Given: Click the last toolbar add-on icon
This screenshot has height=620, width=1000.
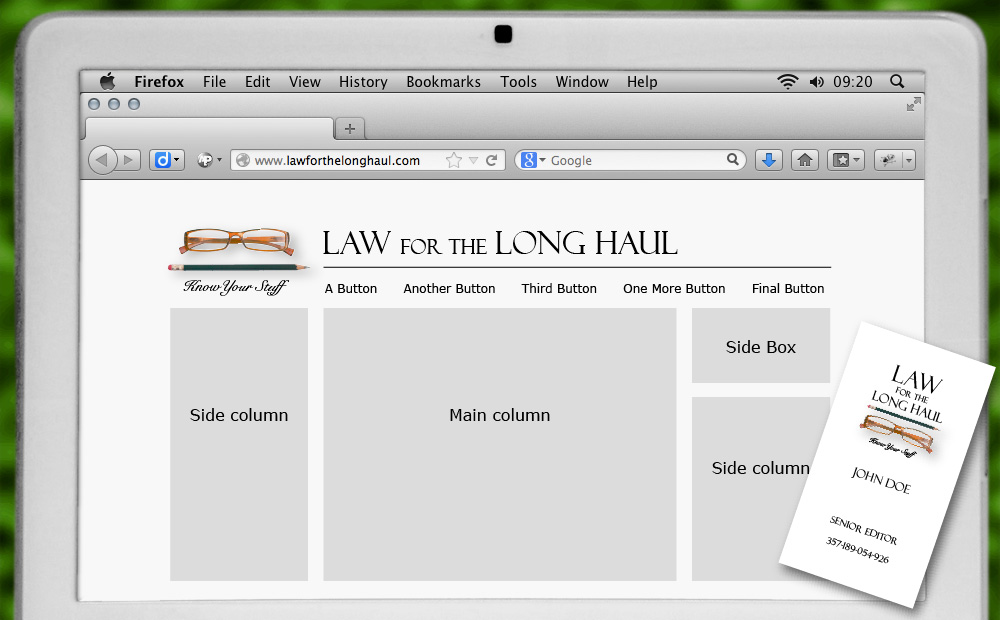Looking at the screenshot, I should [x=888, y=160].
